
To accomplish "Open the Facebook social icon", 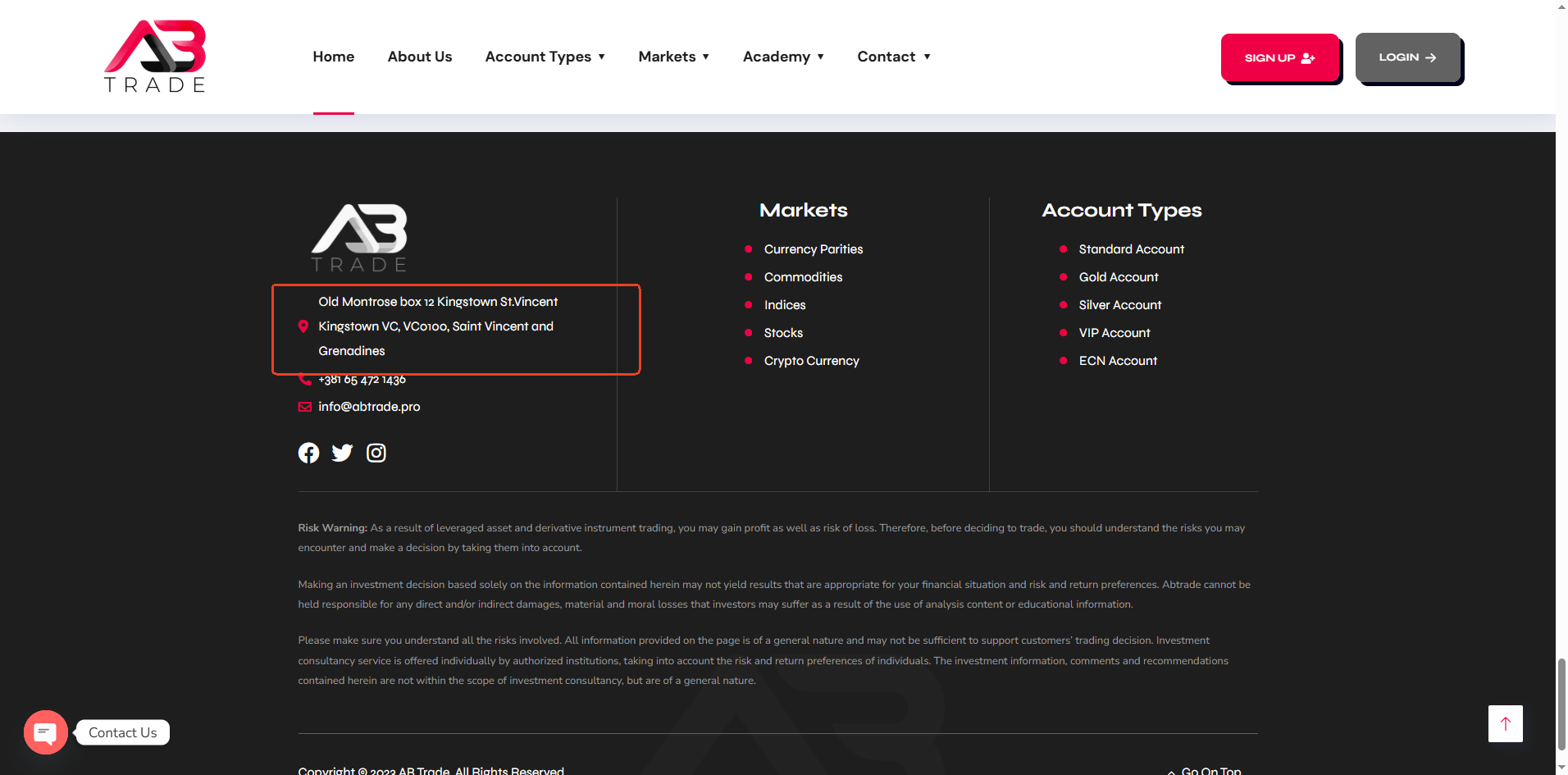I will tap(308, 453).
